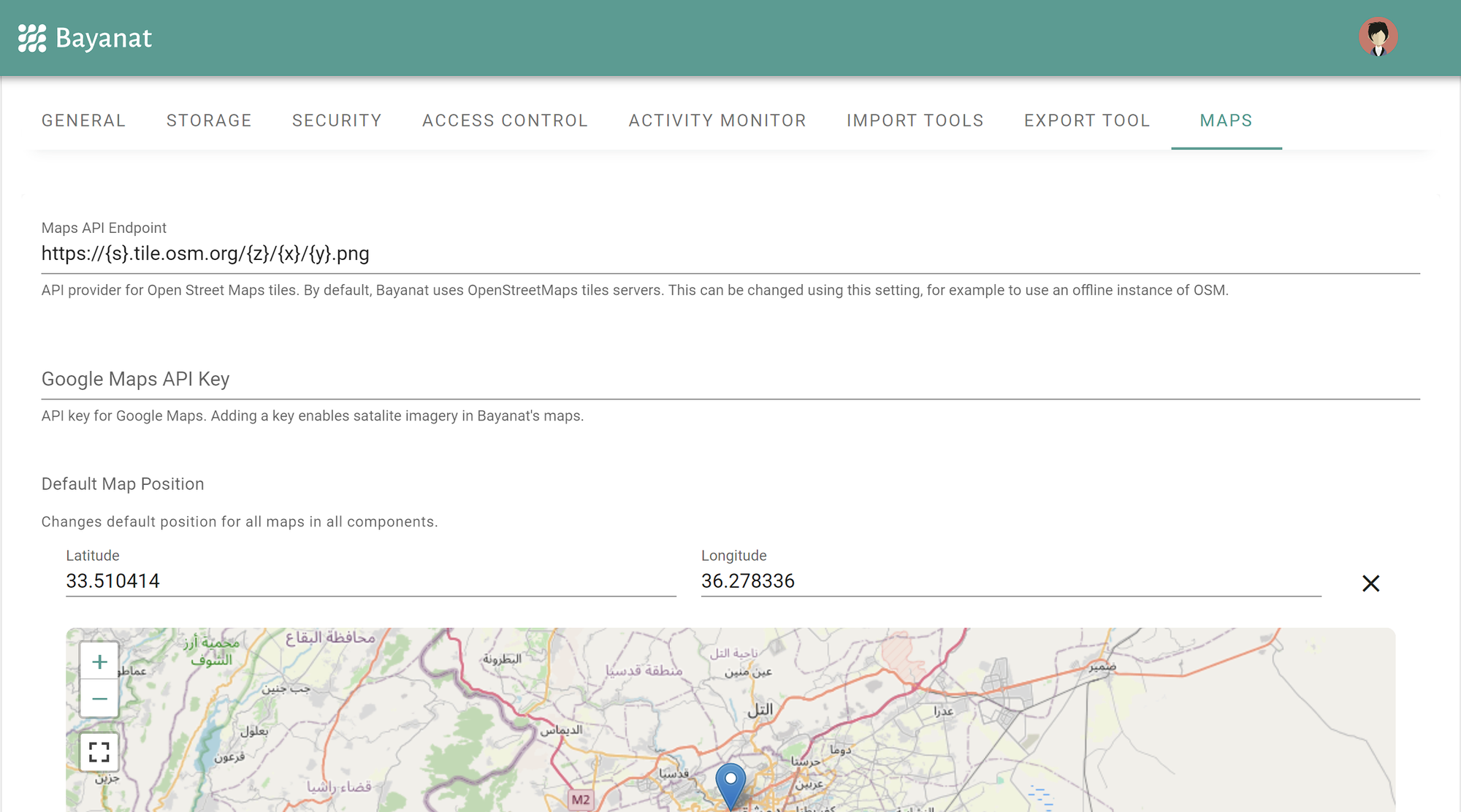This screenshot has width=1461, height=812.
Task: Click the Bayanat logo icon
Action: (32, 38)
